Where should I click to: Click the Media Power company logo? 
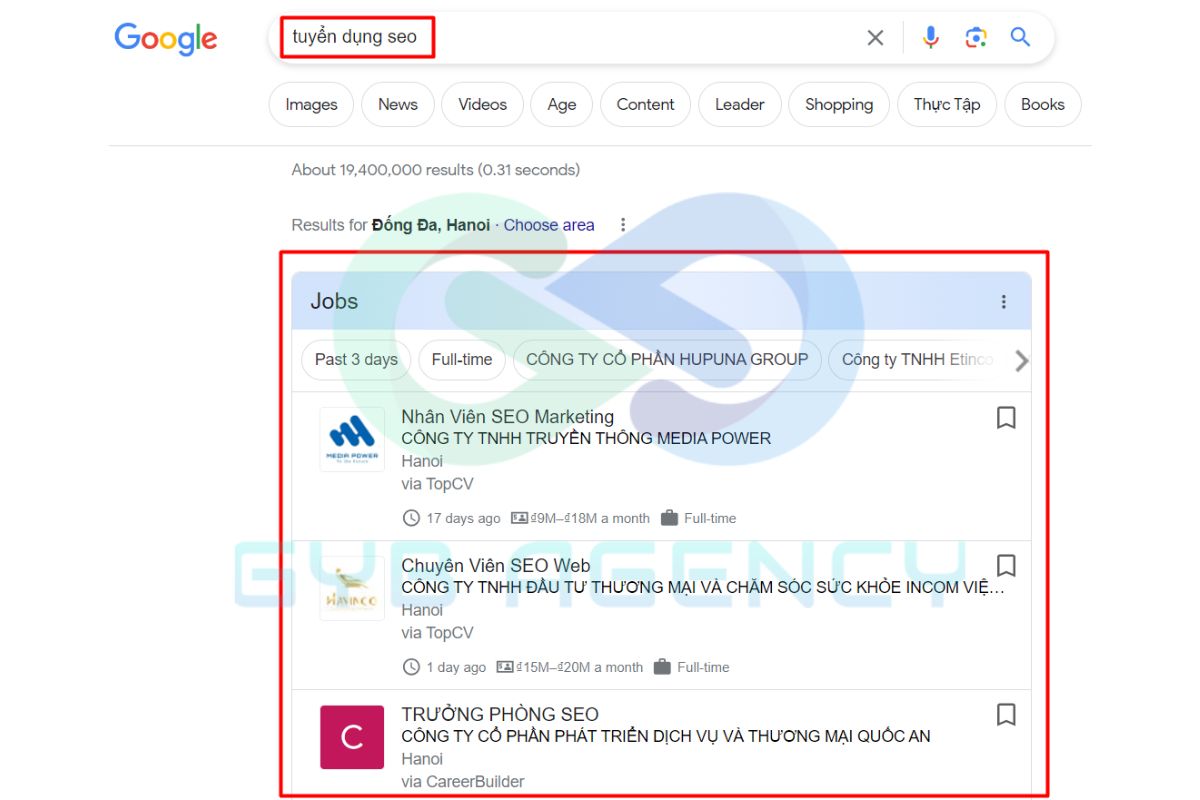(352, 439)
